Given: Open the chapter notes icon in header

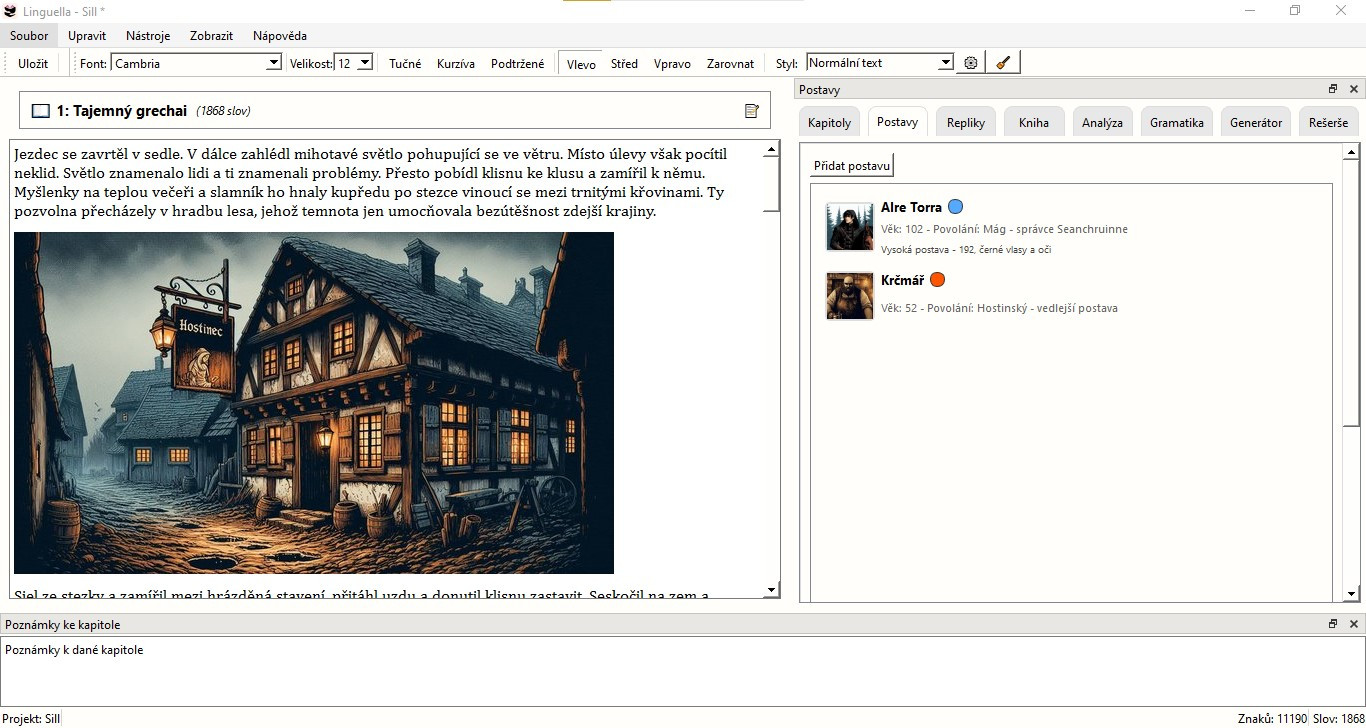Looking at the screenshot, I should tap(752, 111).
